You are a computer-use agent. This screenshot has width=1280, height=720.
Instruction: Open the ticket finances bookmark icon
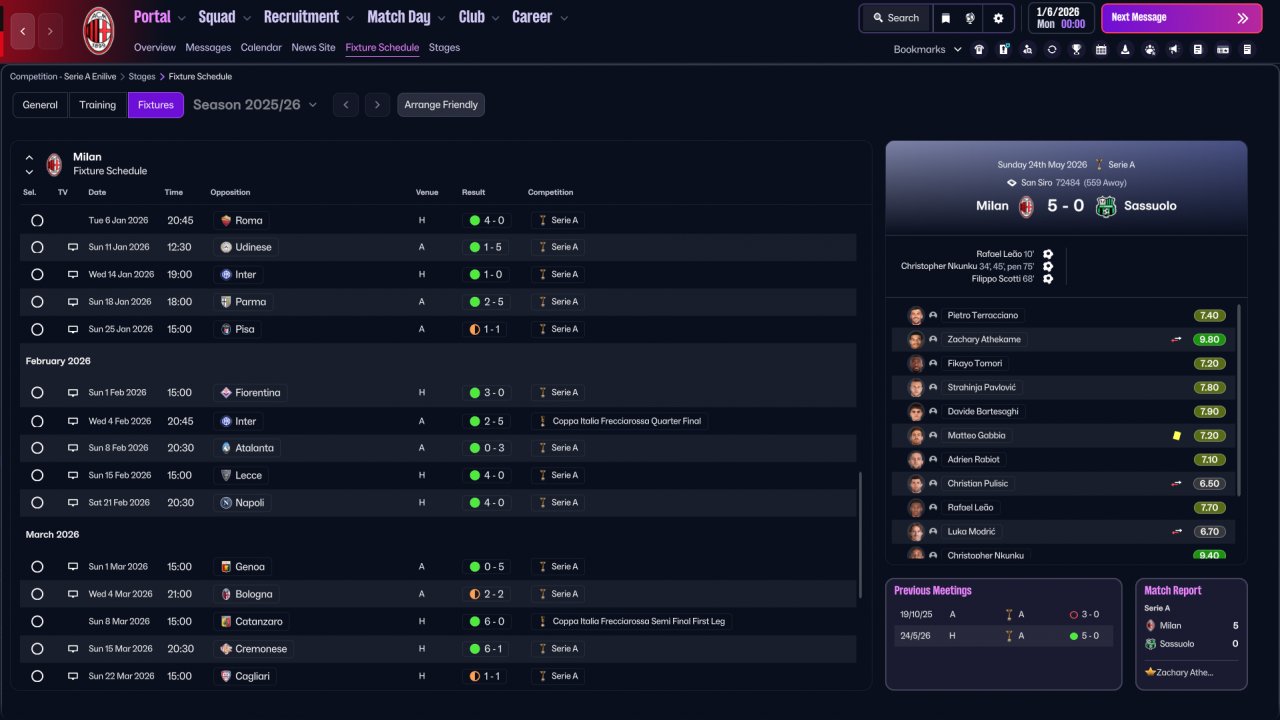coord(1223,49)
